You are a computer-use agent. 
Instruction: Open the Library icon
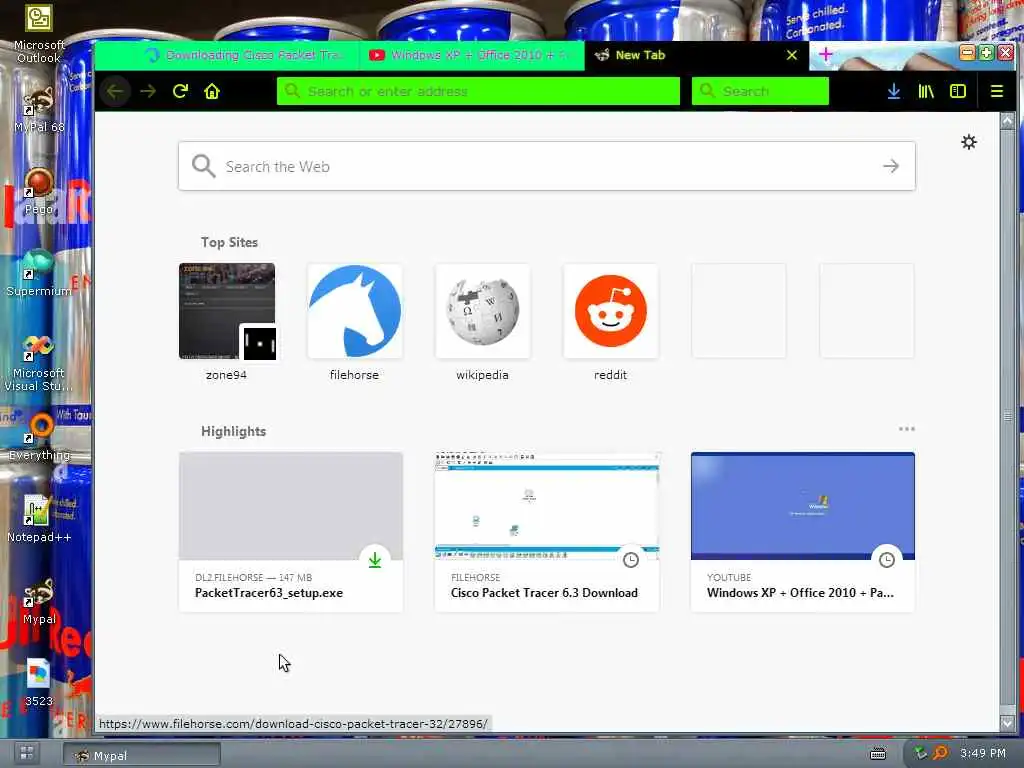(x=926, y=91)
